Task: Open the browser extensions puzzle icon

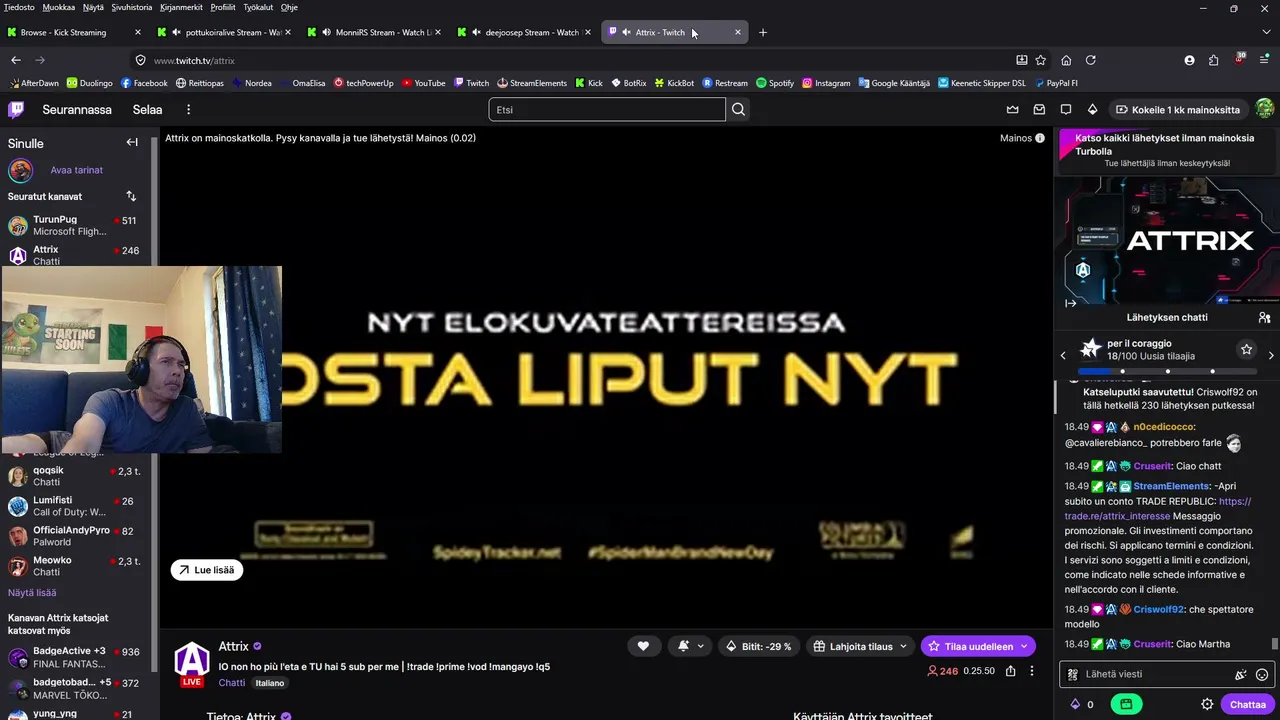Action: tap(1214, 60)
